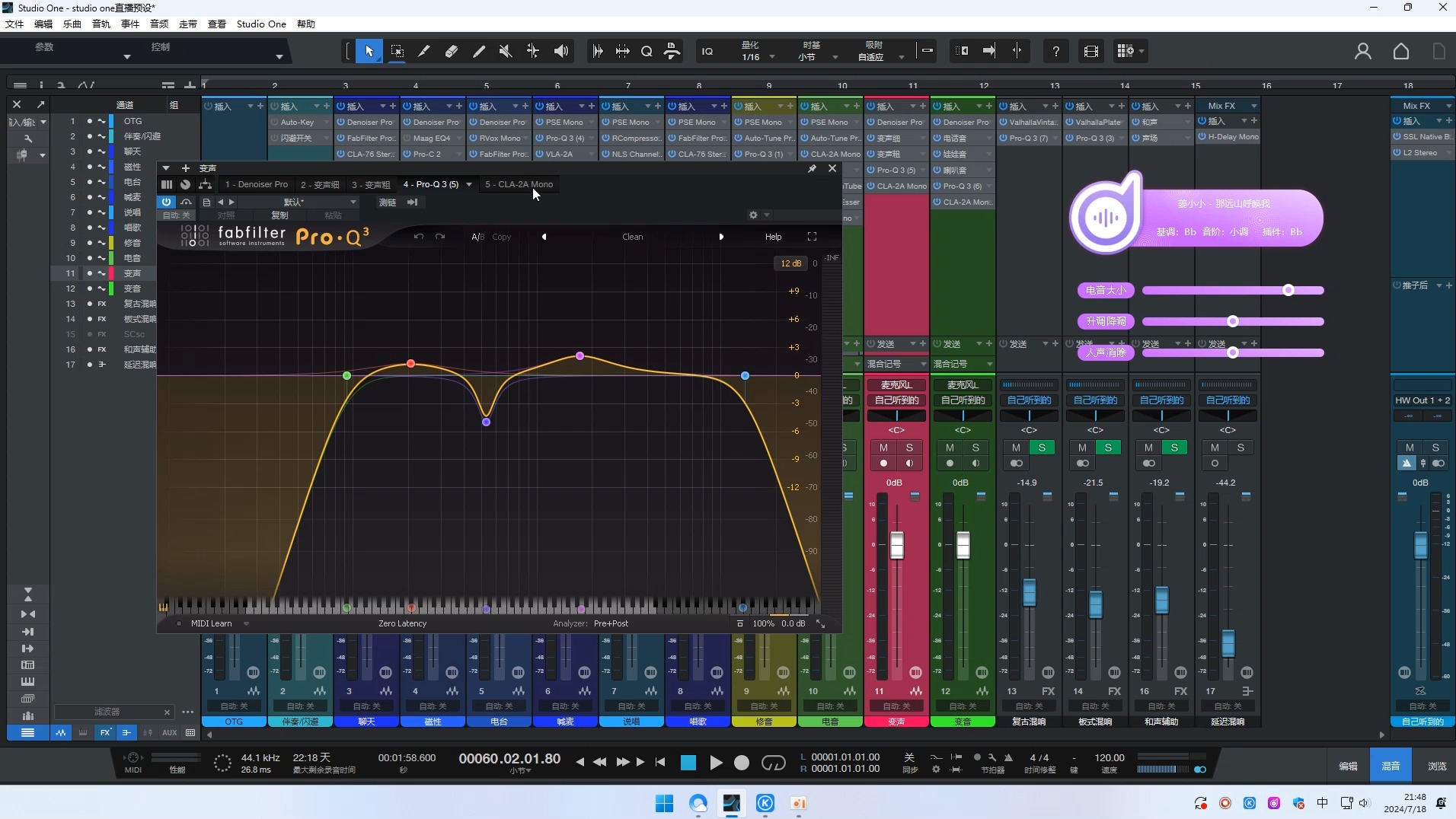Open the plug-in preset 默认 dropdown
The image size is (1456, 819).
click(x=299, y=202)
